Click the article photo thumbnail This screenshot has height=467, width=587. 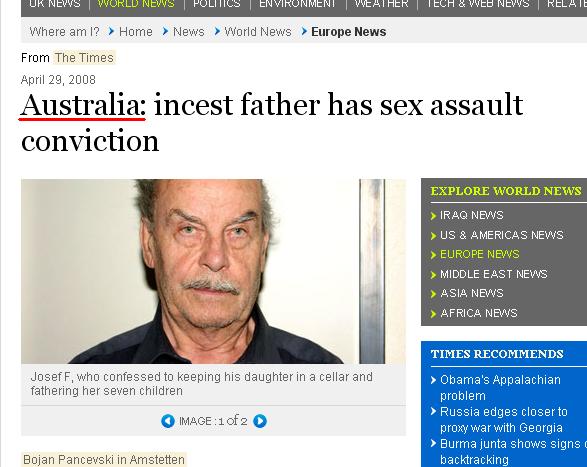click(213, 271)
